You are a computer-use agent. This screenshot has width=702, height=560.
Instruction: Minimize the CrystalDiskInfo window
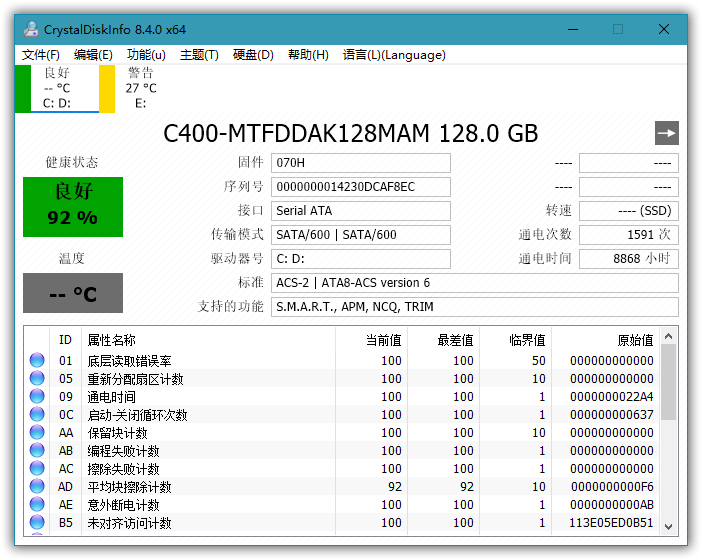[573, 30]
